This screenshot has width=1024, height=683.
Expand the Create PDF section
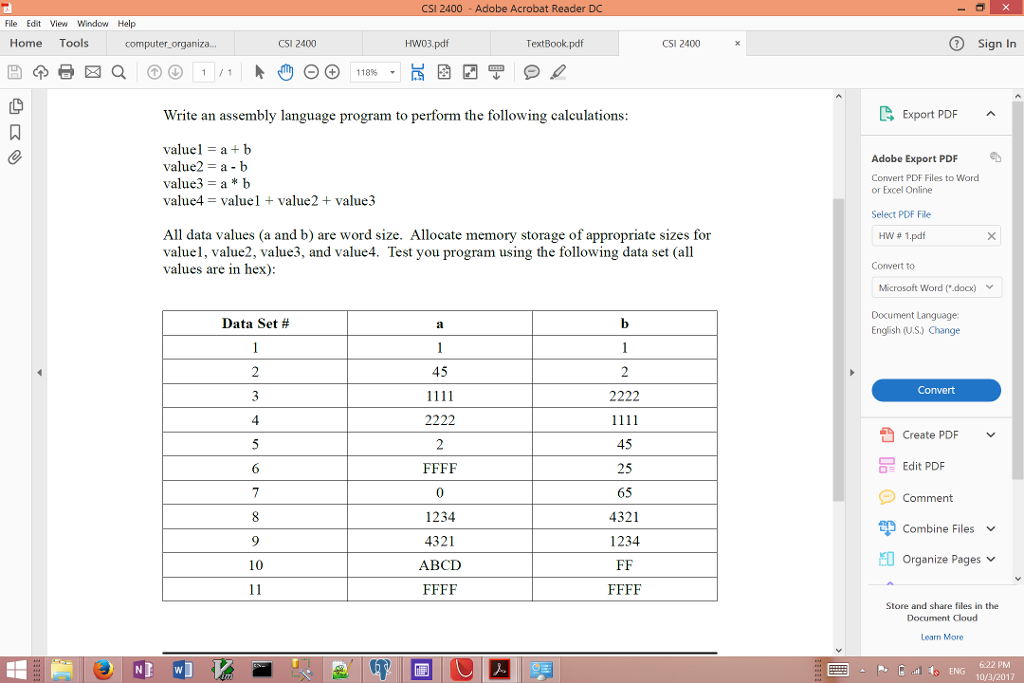[990, 435]
